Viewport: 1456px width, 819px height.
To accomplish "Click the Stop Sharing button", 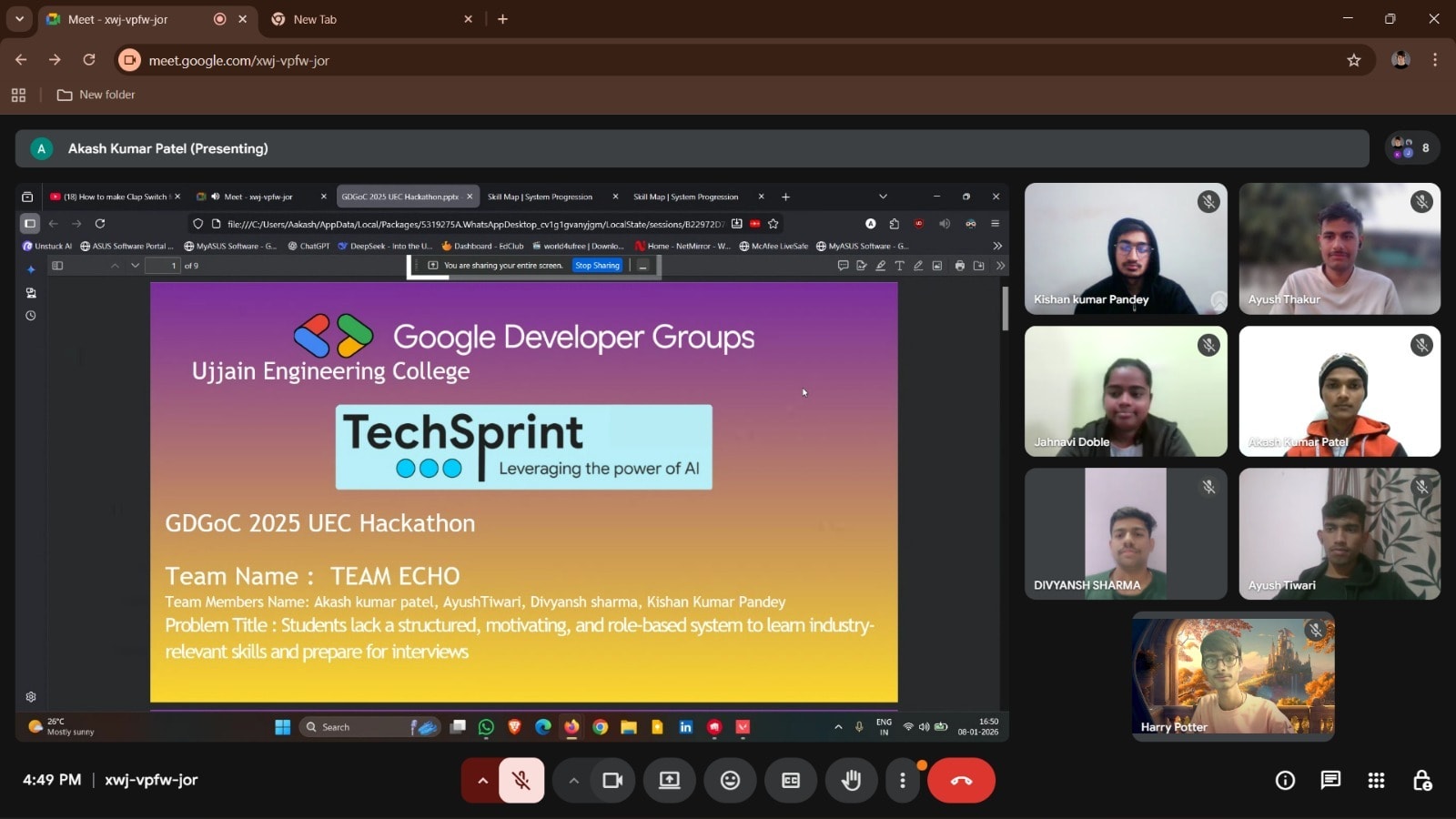I will [x=597, y=265].
